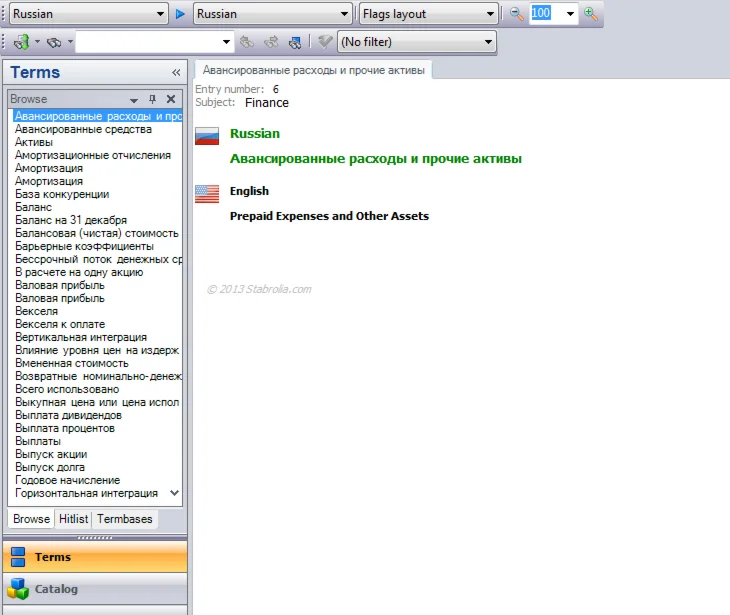Click the Entry number value 6
The width and height of the screenshot is (730, 615).
tap(276, 89)
